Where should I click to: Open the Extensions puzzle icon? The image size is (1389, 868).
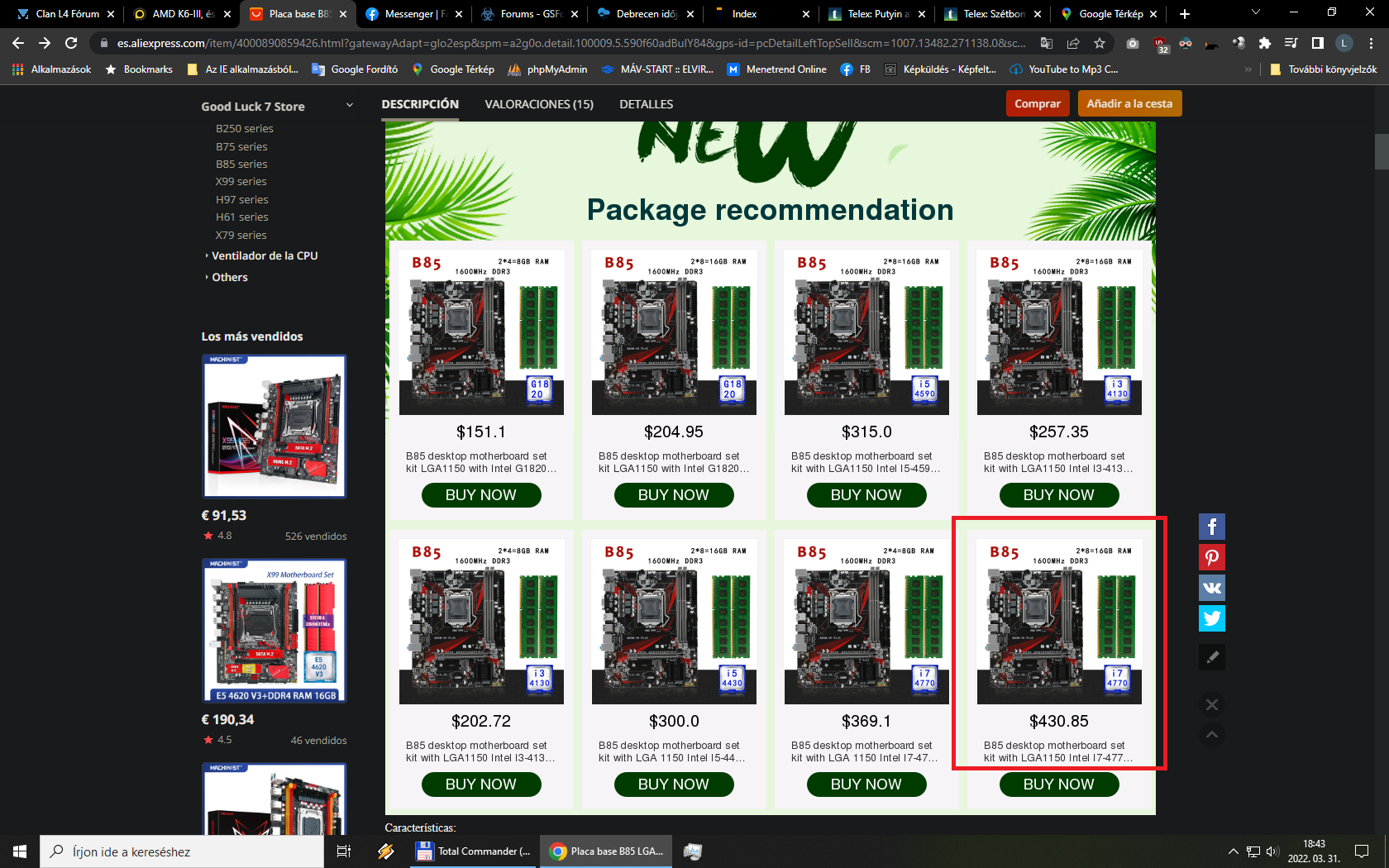pos(1264,43)
